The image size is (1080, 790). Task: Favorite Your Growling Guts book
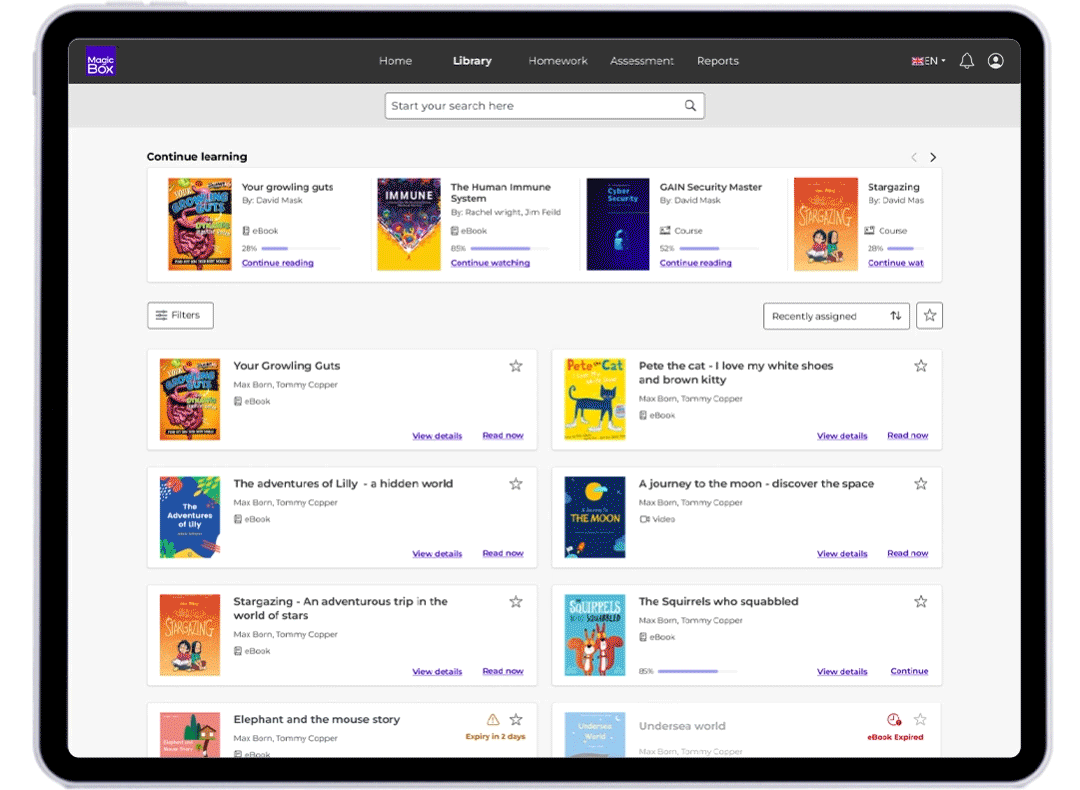coord(516,366)
